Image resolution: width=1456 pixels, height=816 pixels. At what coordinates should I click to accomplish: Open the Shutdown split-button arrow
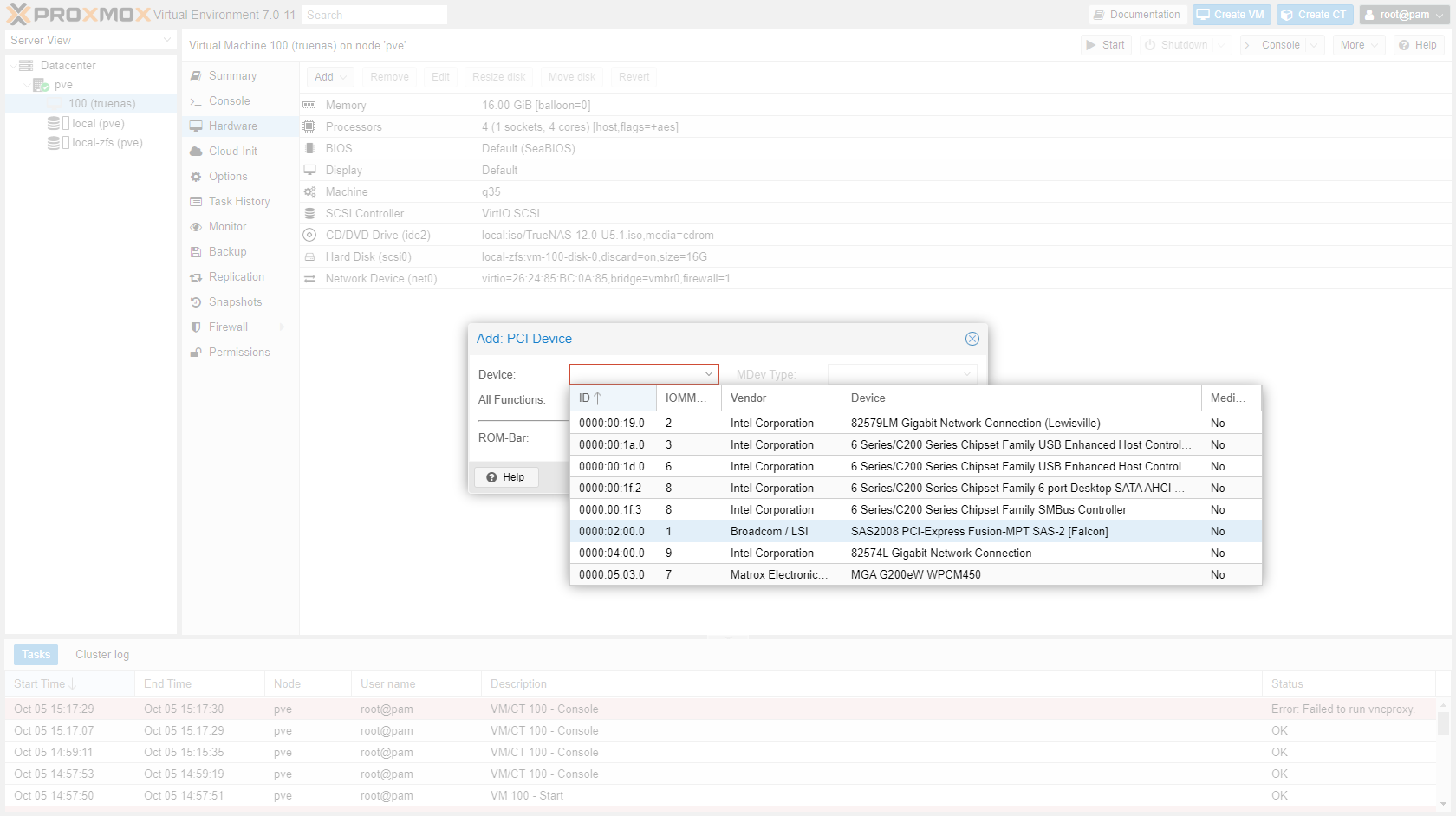pyautogui.click(x=1222, y=45)
